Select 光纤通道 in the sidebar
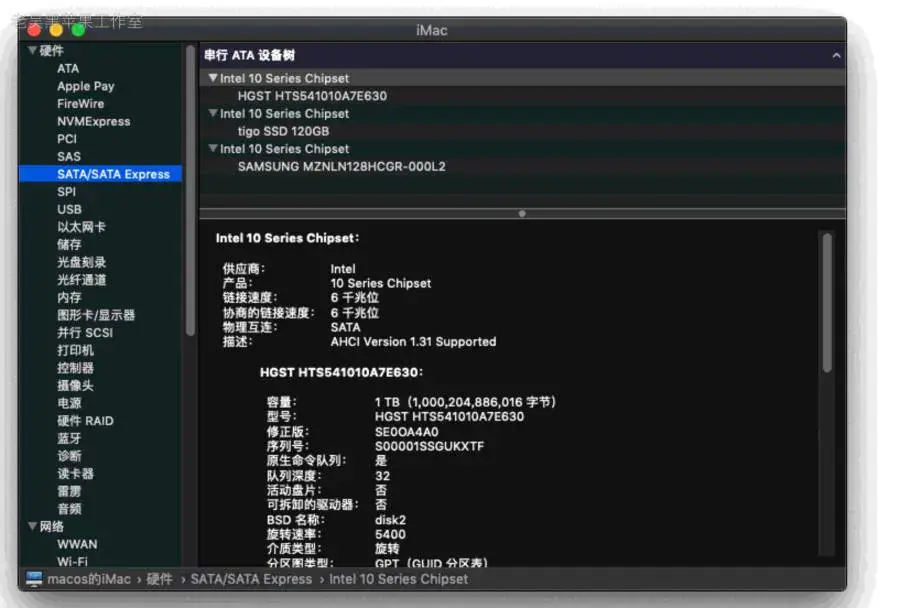Screen dimensions: 900x608 (x=81, y=280)
